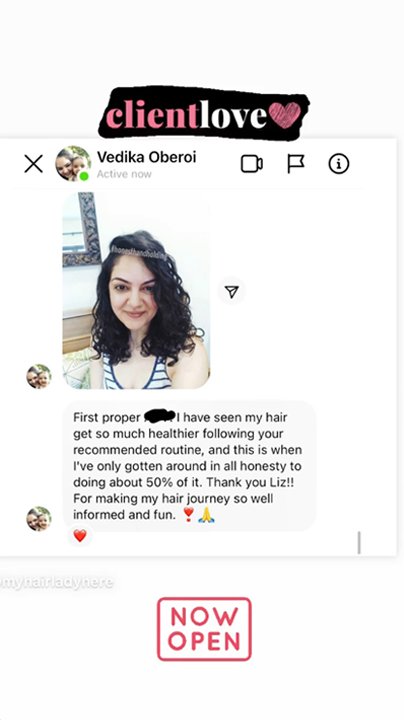Tap the small avatar beside the text message
Viewport: 404px width, 720px height.
click(x=39, y=519)
